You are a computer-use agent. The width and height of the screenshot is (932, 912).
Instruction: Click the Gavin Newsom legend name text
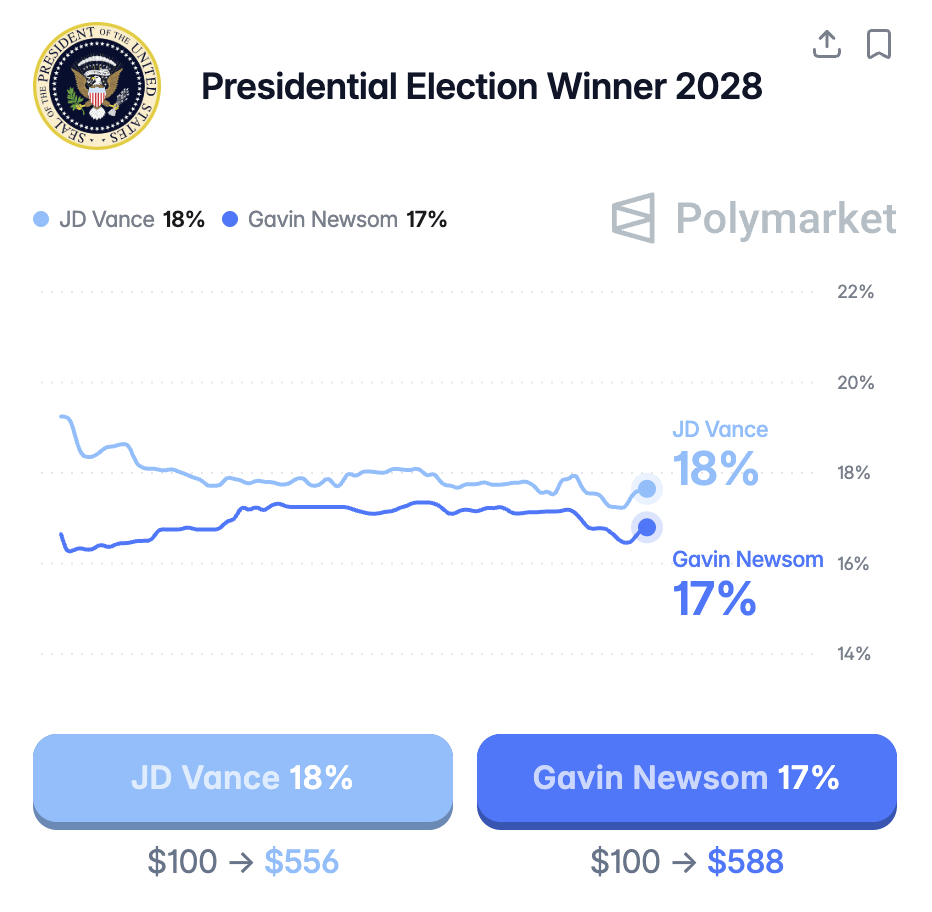tap(323, 220)
